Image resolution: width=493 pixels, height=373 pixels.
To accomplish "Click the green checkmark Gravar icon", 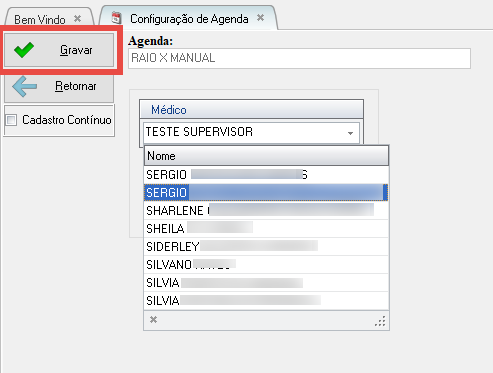I will 24,50.
